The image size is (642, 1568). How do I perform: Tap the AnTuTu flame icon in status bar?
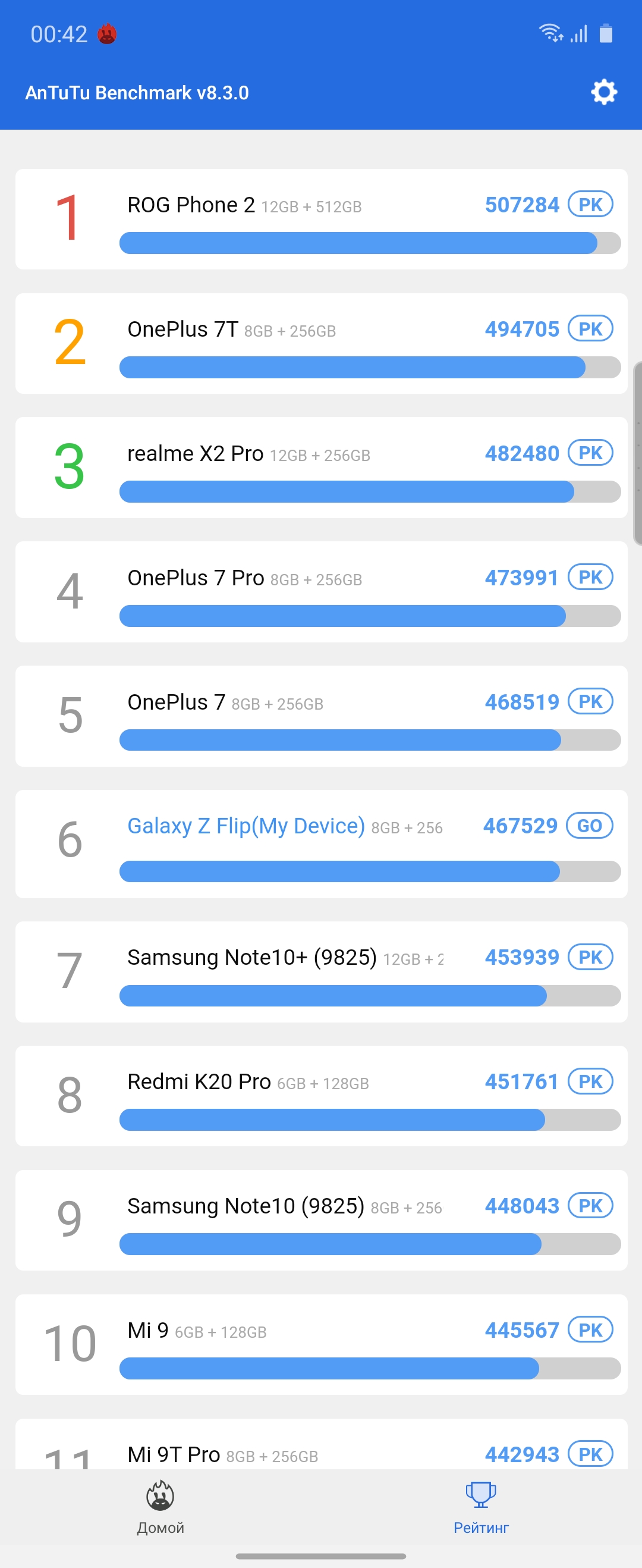click(x=107, y=34)
